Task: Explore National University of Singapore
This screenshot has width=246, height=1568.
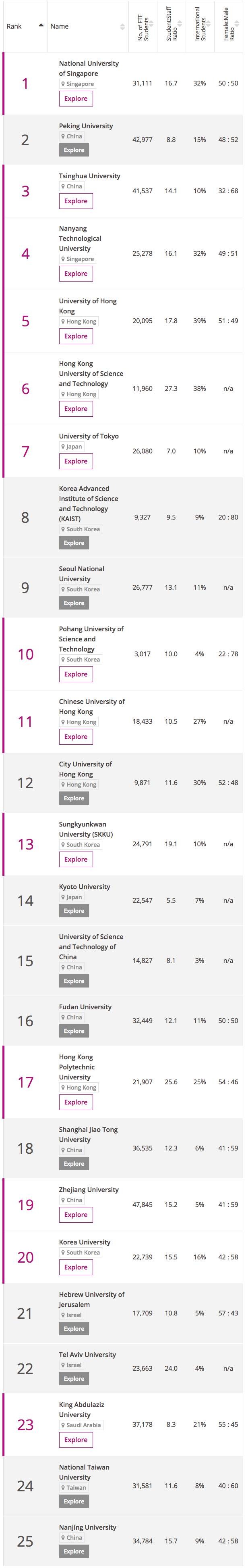Action: 76,98
